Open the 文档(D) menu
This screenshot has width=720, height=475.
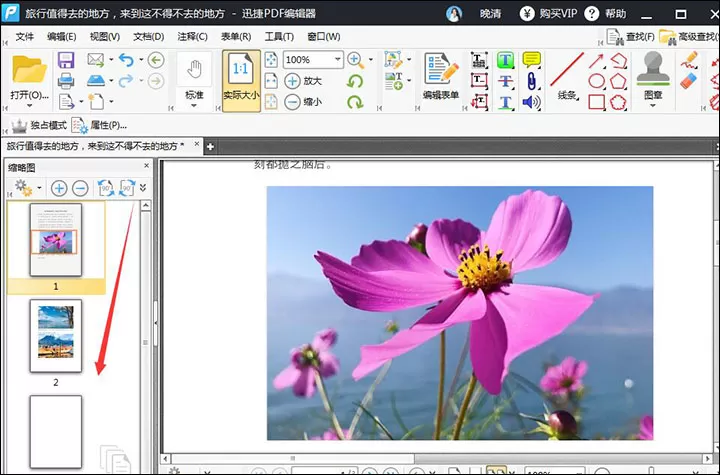(148, 37)
